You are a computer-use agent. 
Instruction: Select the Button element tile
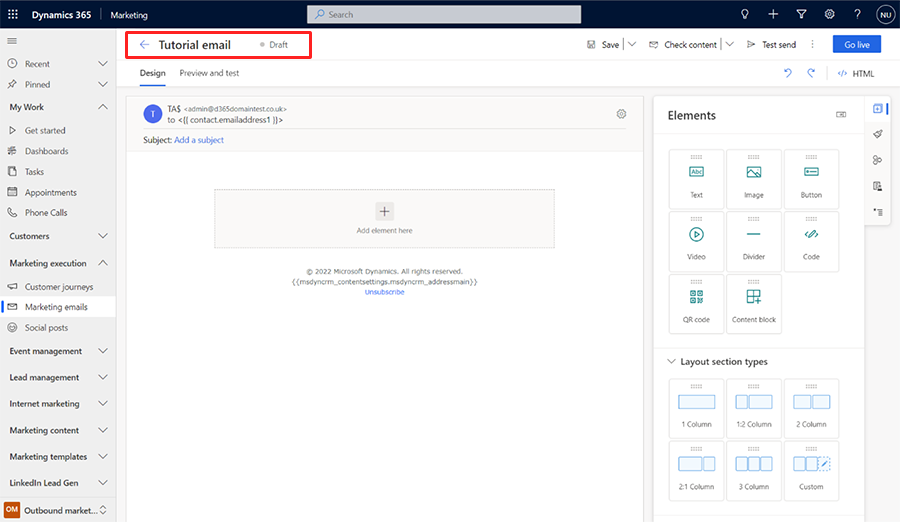(811, 179)
